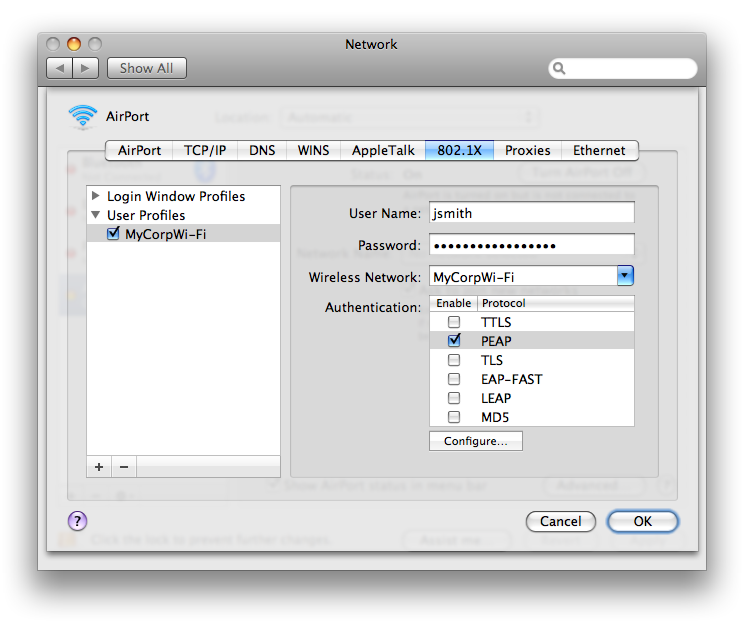
Task: Select the 802.1X tab
Action: pos(459,151)
